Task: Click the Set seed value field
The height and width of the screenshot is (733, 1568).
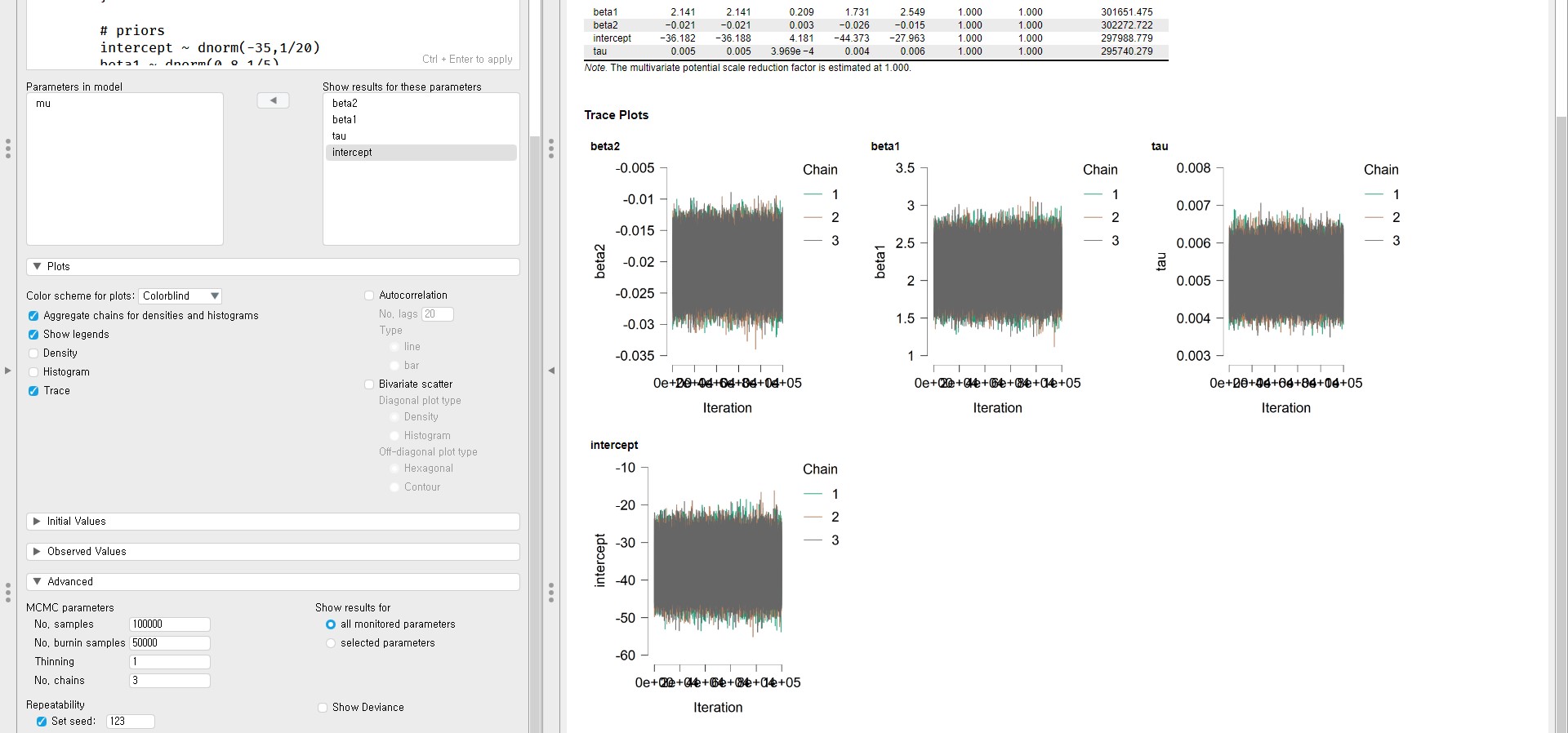Action: pyautogui.click(x=130, y=722)
